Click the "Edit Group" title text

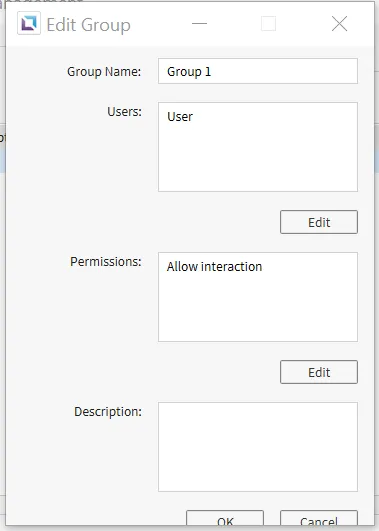coord(88,25)
